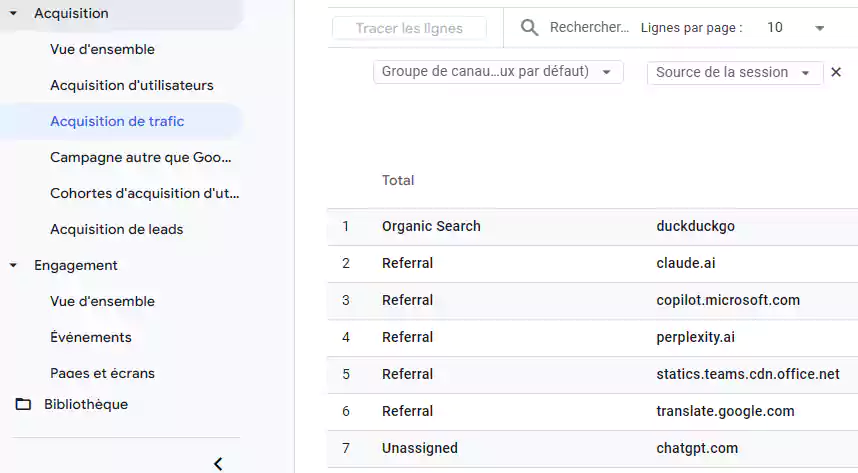The height and width of the screenshot is (473, 858).
Task: Click the Organic Search cell
Action: click(431, 226)
